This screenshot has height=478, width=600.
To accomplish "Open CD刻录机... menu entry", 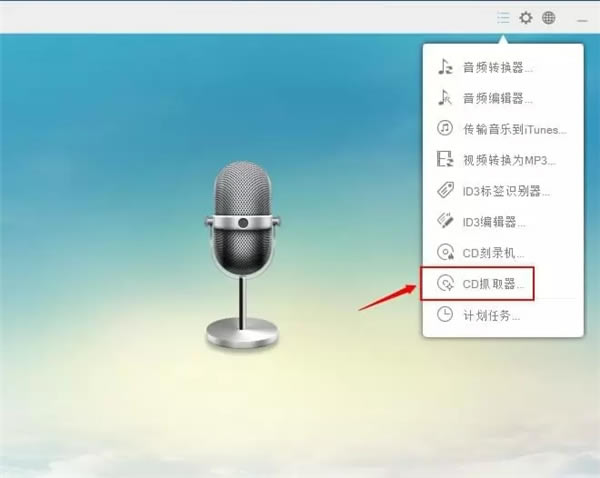I will (493, 253).
